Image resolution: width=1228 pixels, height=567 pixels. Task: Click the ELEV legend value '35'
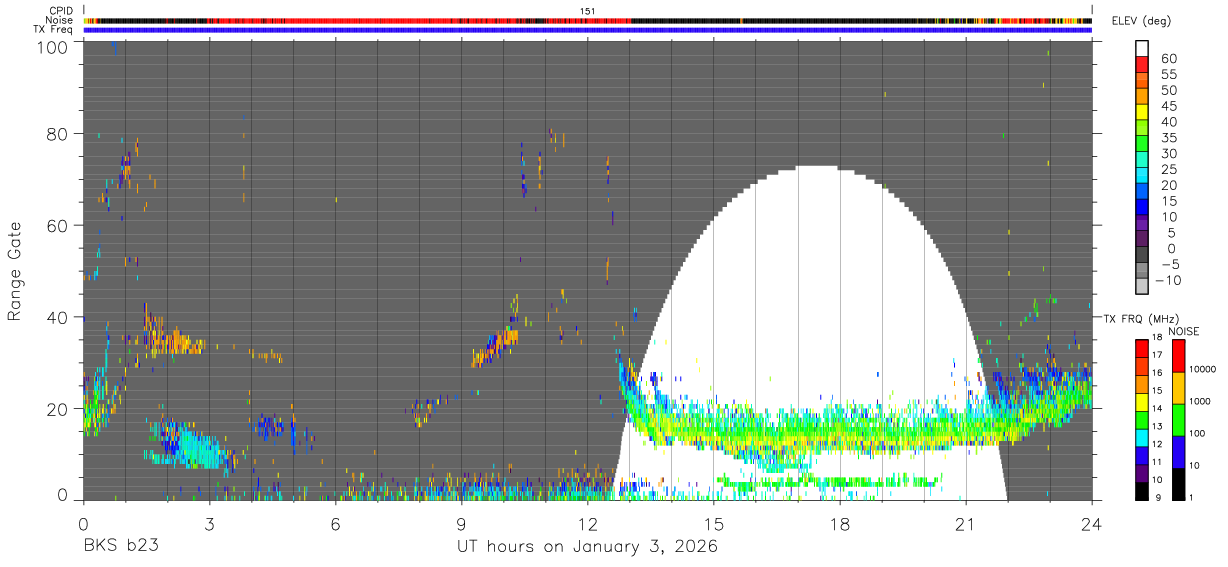[1168, 138]
